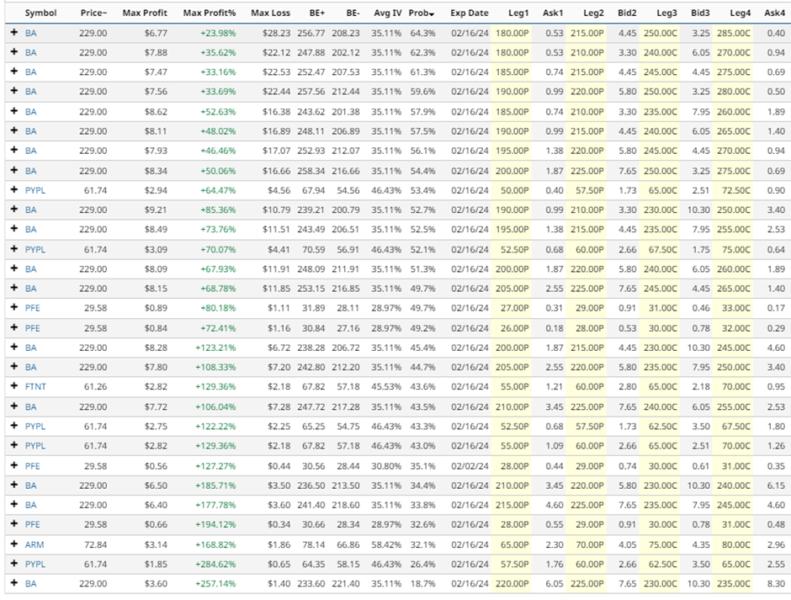Select the $28.23 Max Loss cell

point(276,33)
